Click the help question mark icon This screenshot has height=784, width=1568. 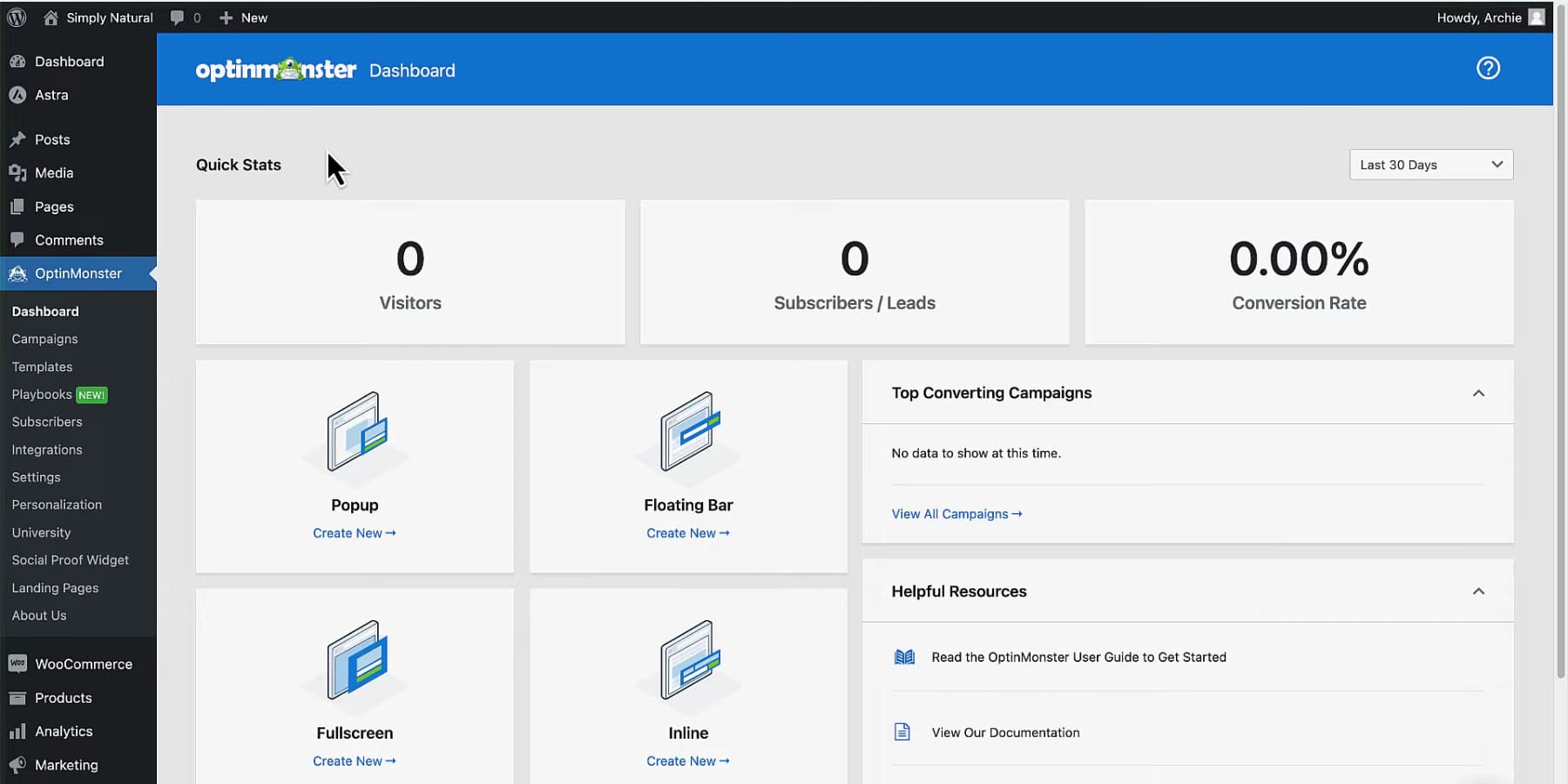tap(1488, 68)
